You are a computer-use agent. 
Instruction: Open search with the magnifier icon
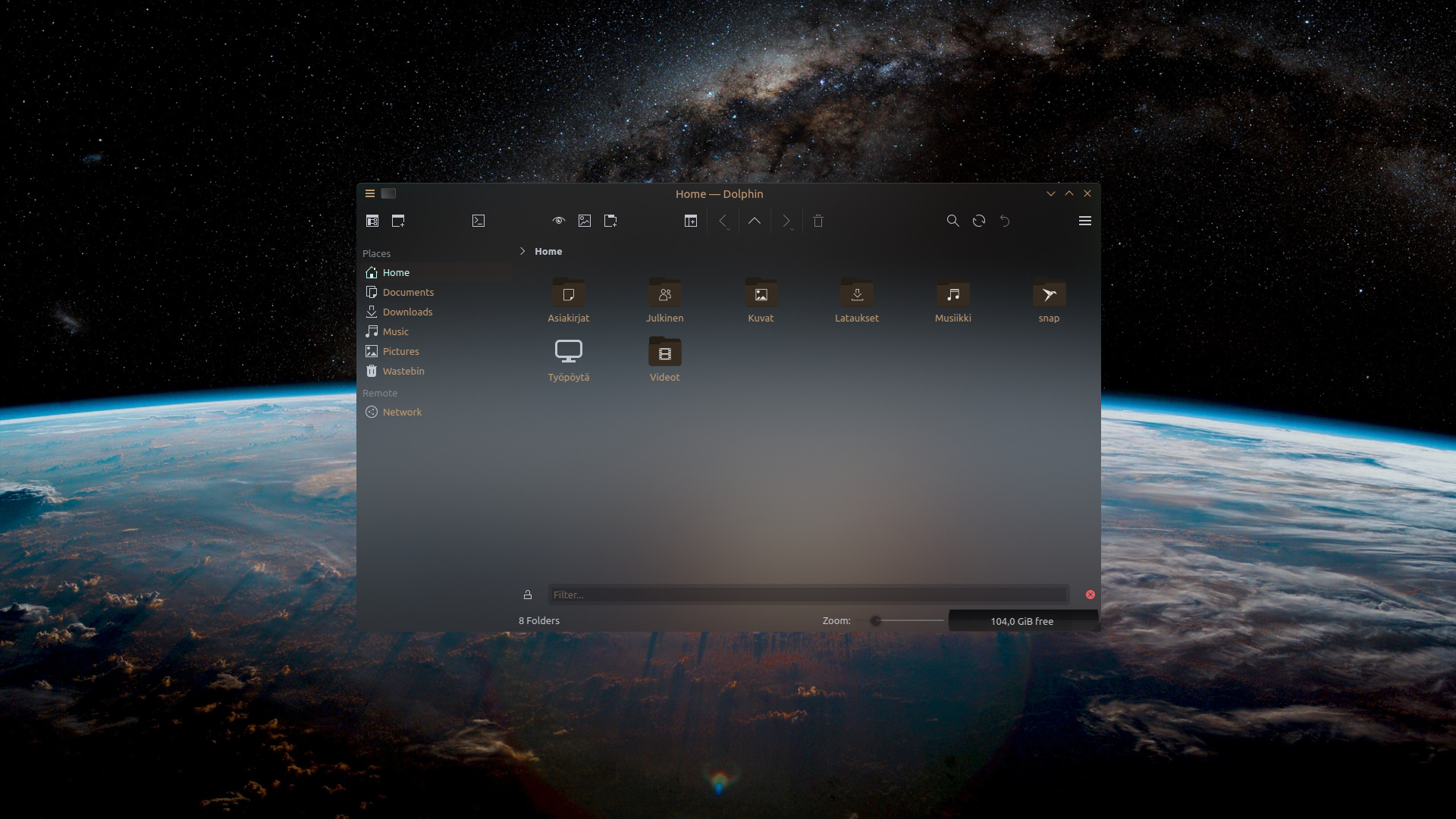(x=953, y=221)
